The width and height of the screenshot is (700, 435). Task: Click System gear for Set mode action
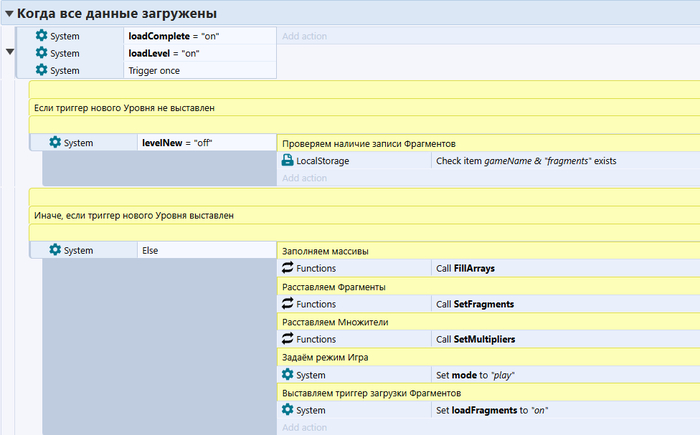pyautogui.click(x=288, y=375)
